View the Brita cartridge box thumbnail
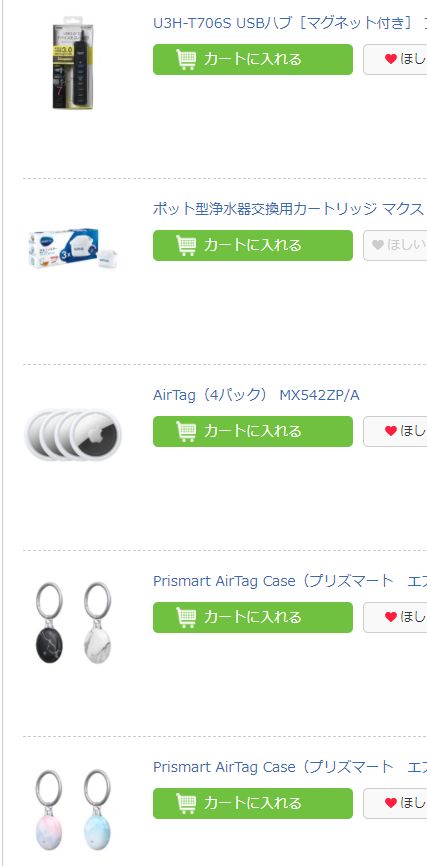Viewport: 427px width, 866px height. pyautogui.click(x=73, y=249)
